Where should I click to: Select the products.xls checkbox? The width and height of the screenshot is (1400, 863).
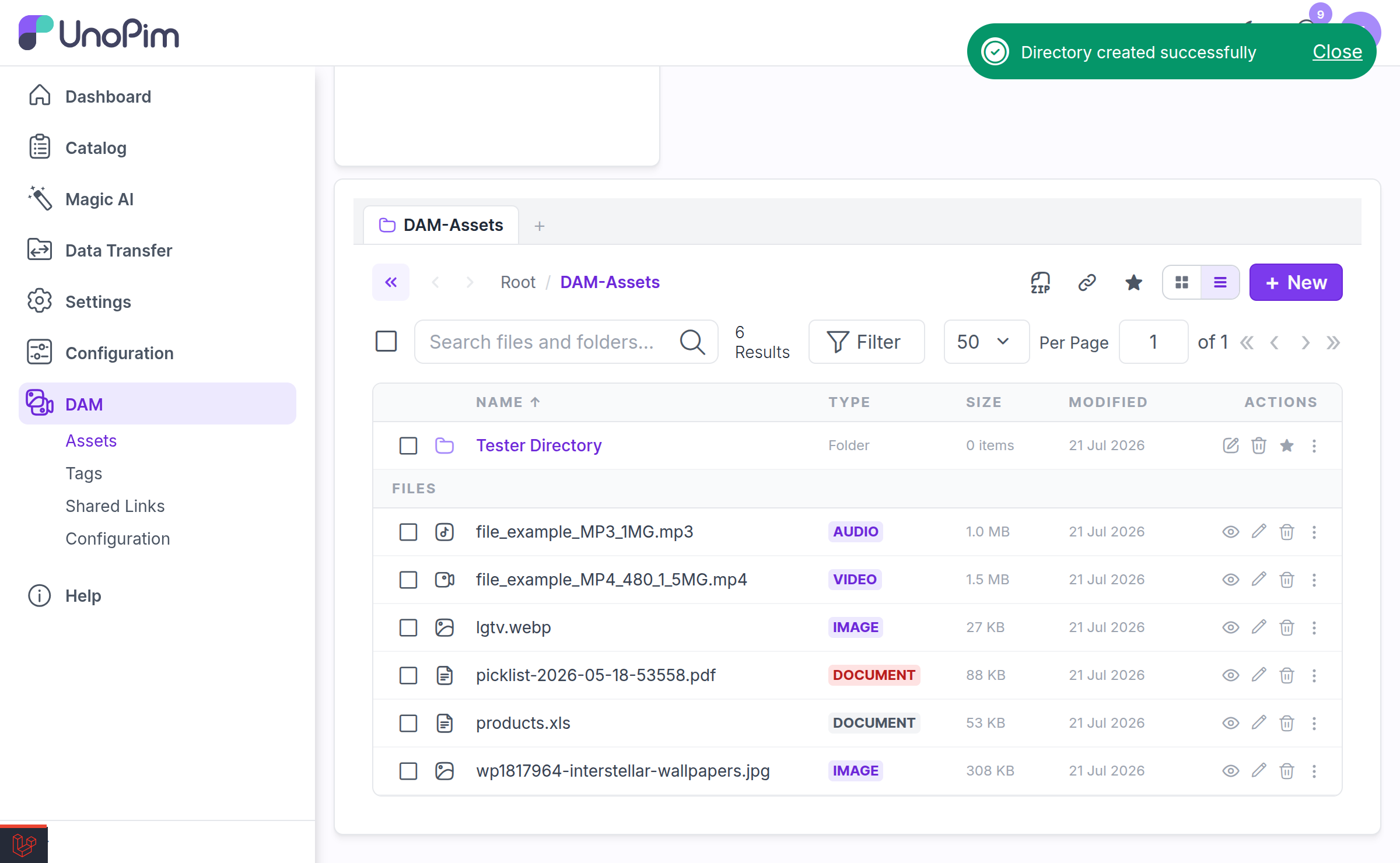(408, 723)
